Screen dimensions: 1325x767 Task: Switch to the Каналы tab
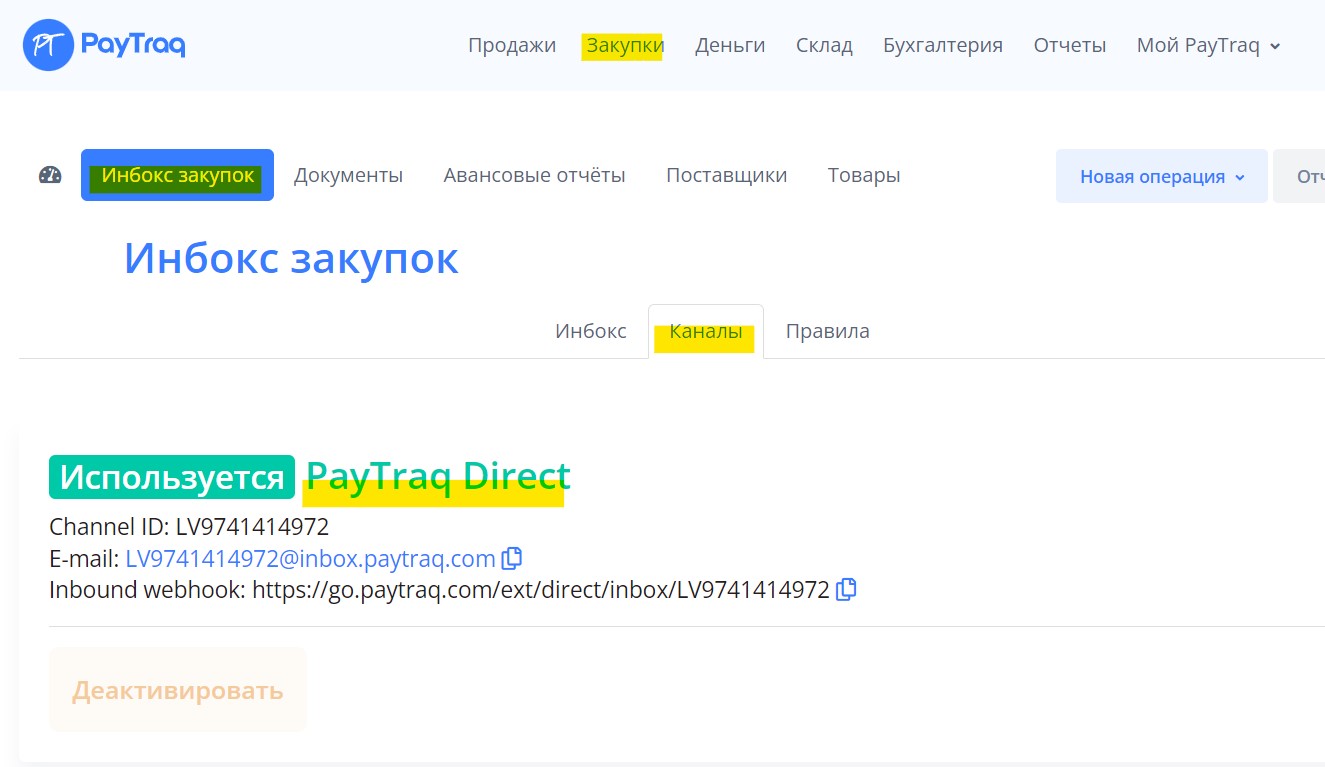[x=706, y=331]
